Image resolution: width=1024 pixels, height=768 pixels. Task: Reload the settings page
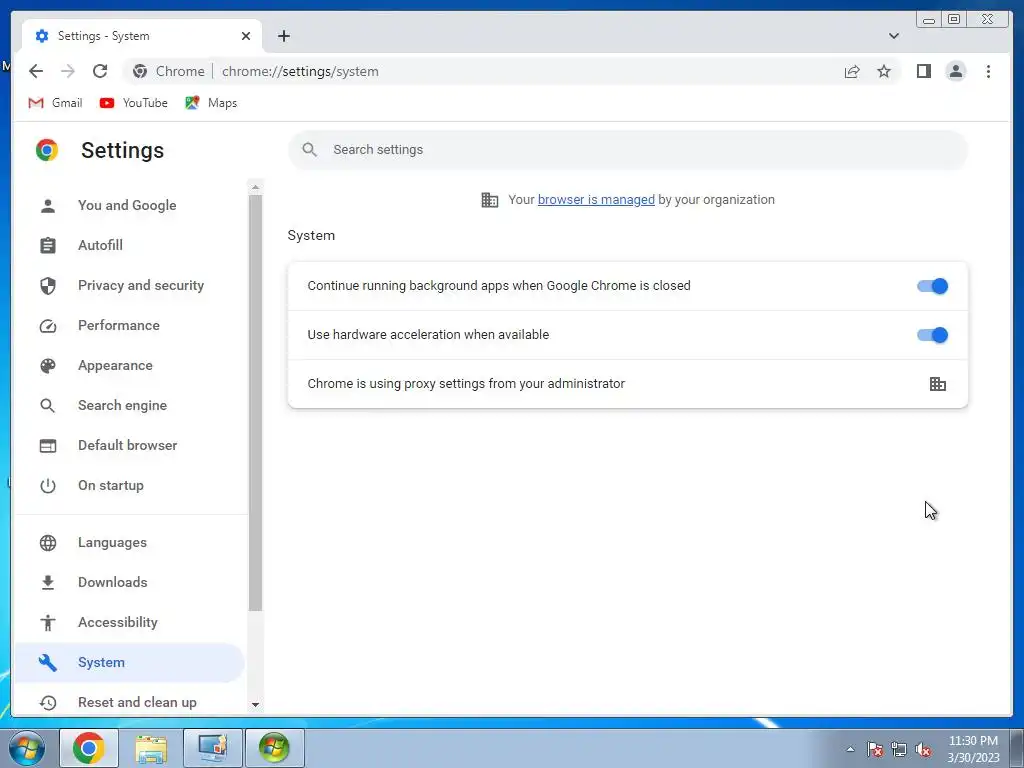pos(100,71)
